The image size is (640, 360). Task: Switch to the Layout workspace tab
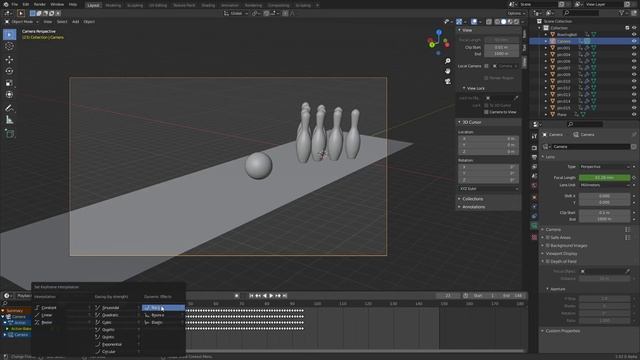[x=93, y=5]
